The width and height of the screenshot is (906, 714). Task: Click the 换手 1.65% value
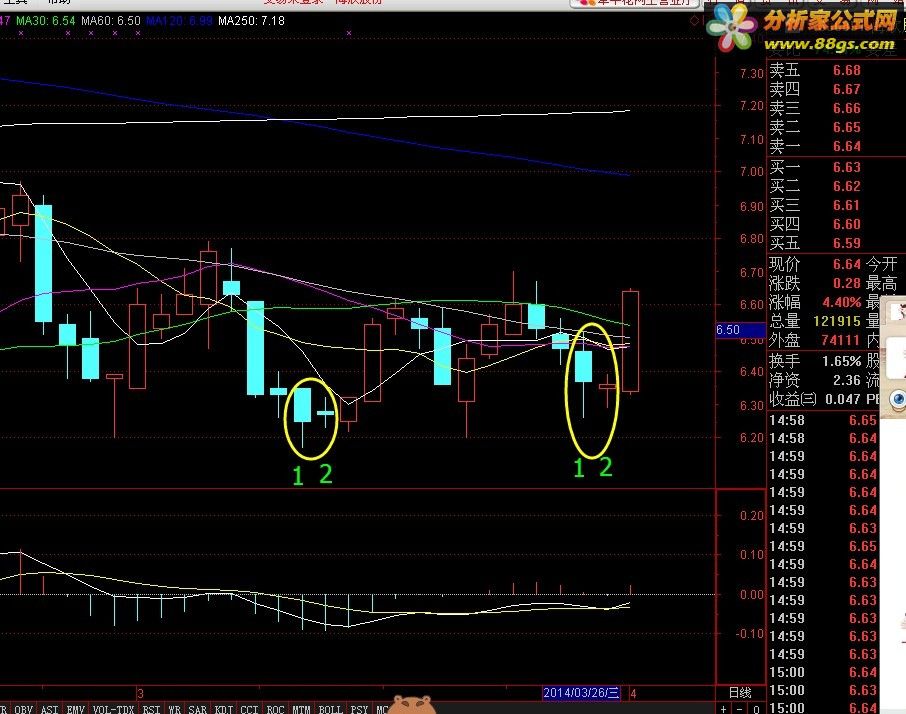[x=842, y=362]
